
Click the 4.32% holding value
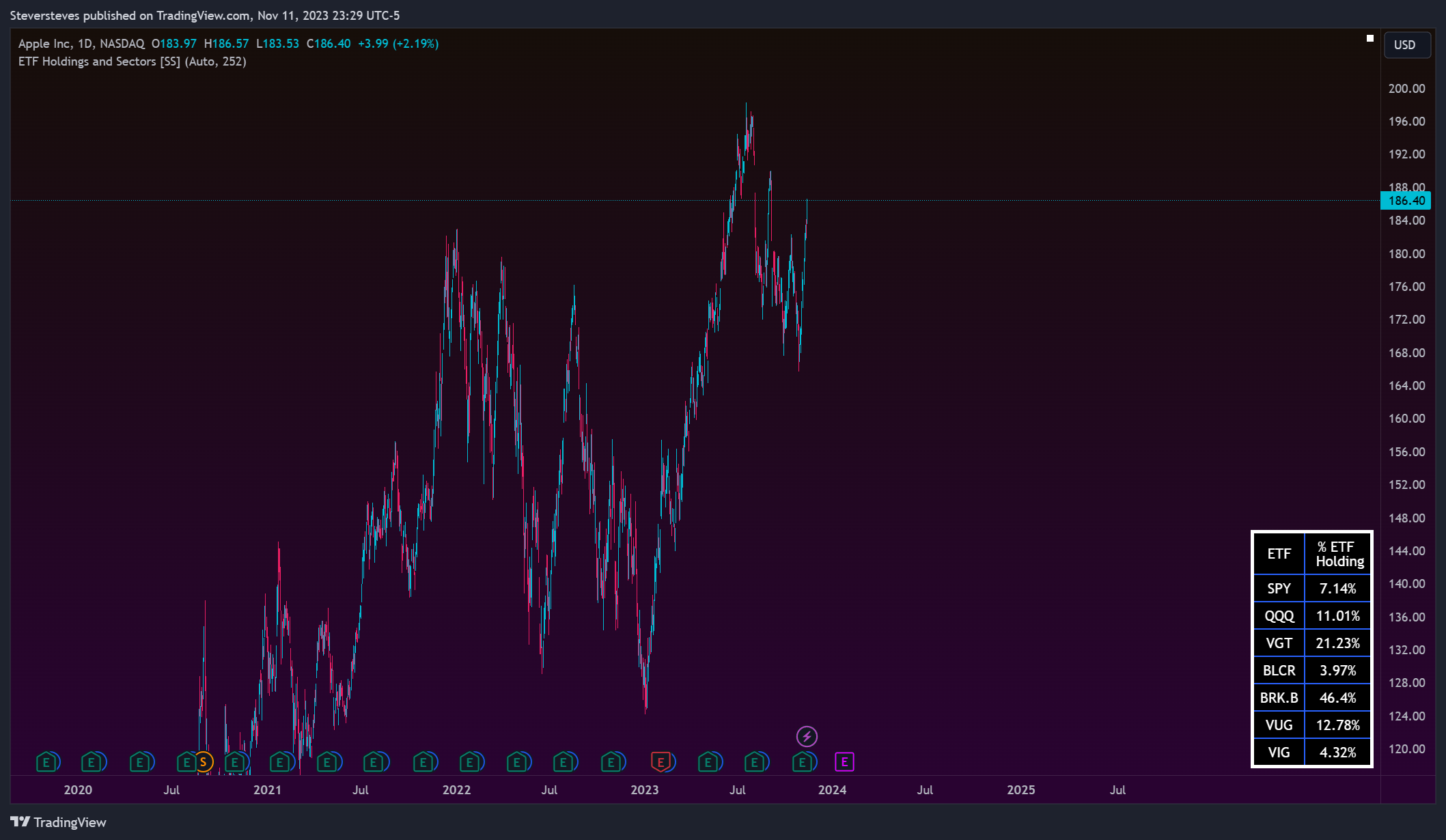tap(1338, 753)
